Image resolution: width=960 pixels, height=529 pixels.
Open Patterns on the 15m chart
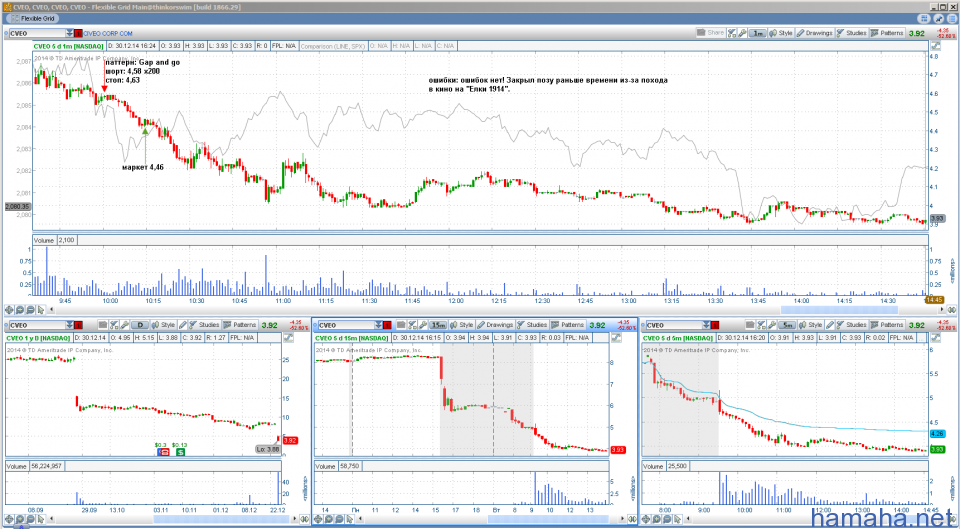click(568, 325)
